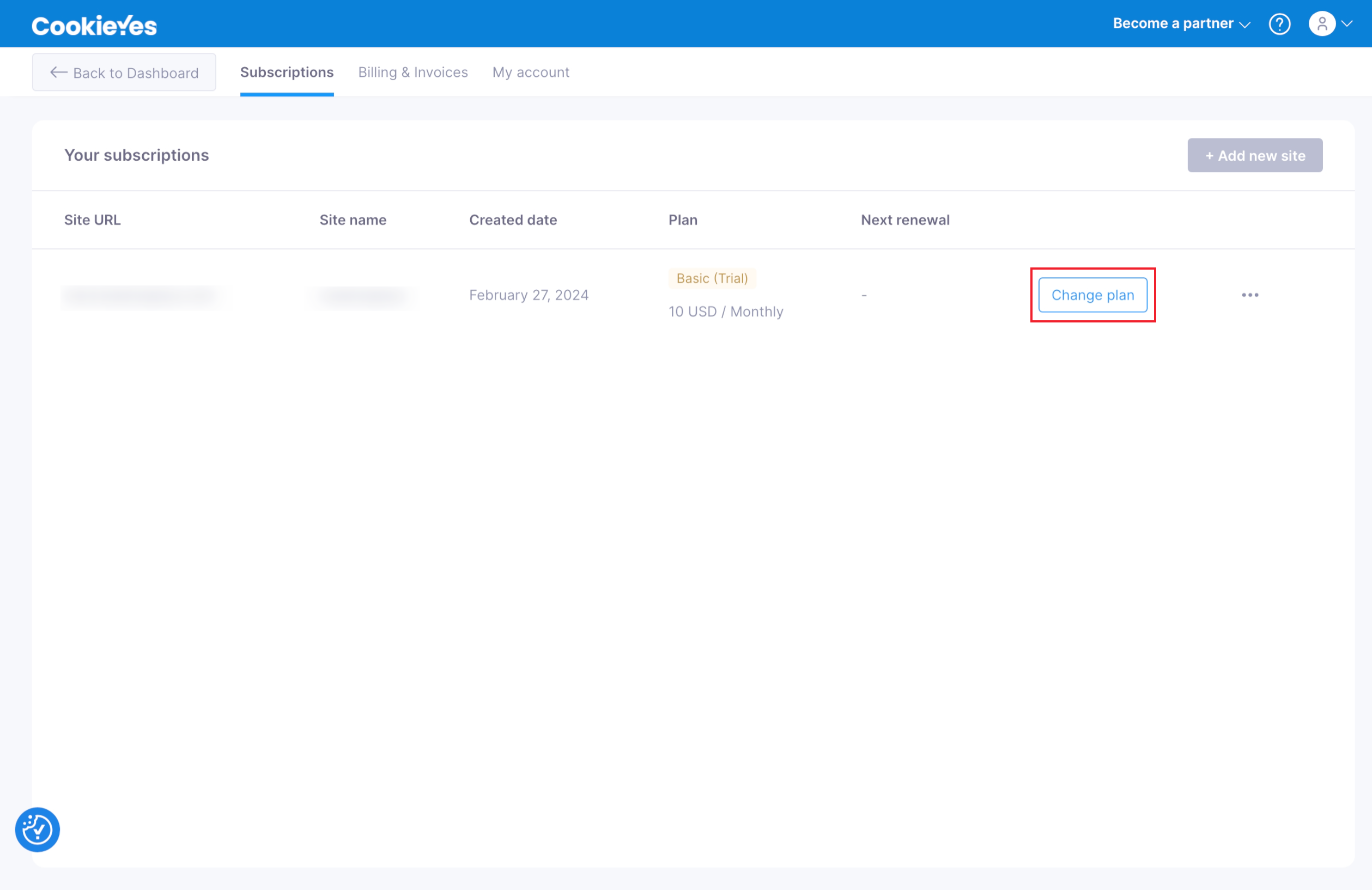Open the cookie consent widget icon
Image resolution: width=1372 pixels, height=890 pixels.
coord(38,829)
